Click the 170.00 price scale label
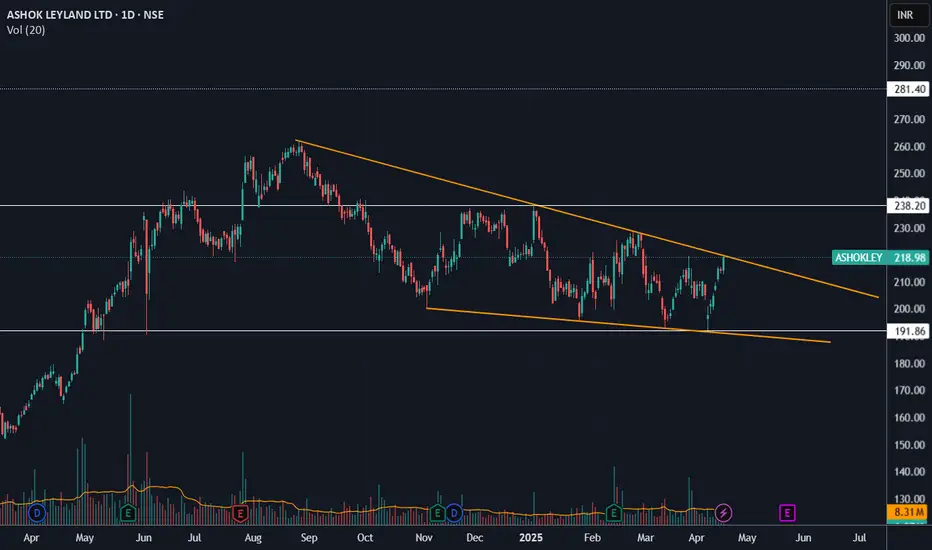The height and width of the screenshot is (550, 932). pos(909,391)
